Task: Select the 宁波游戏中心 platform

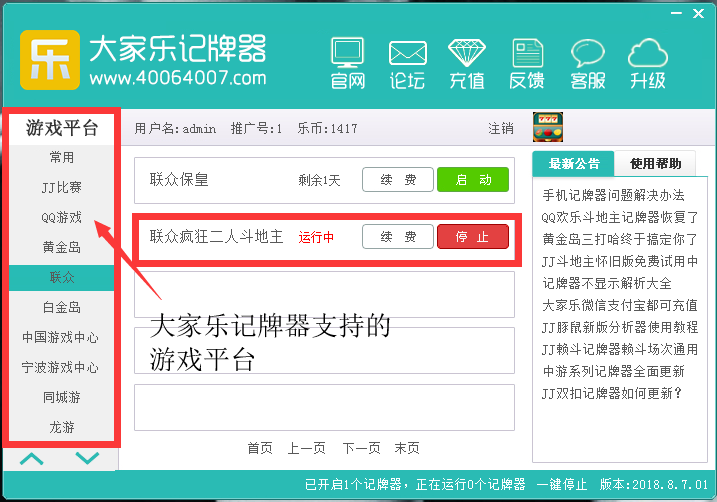Action: tap(62, 367)
